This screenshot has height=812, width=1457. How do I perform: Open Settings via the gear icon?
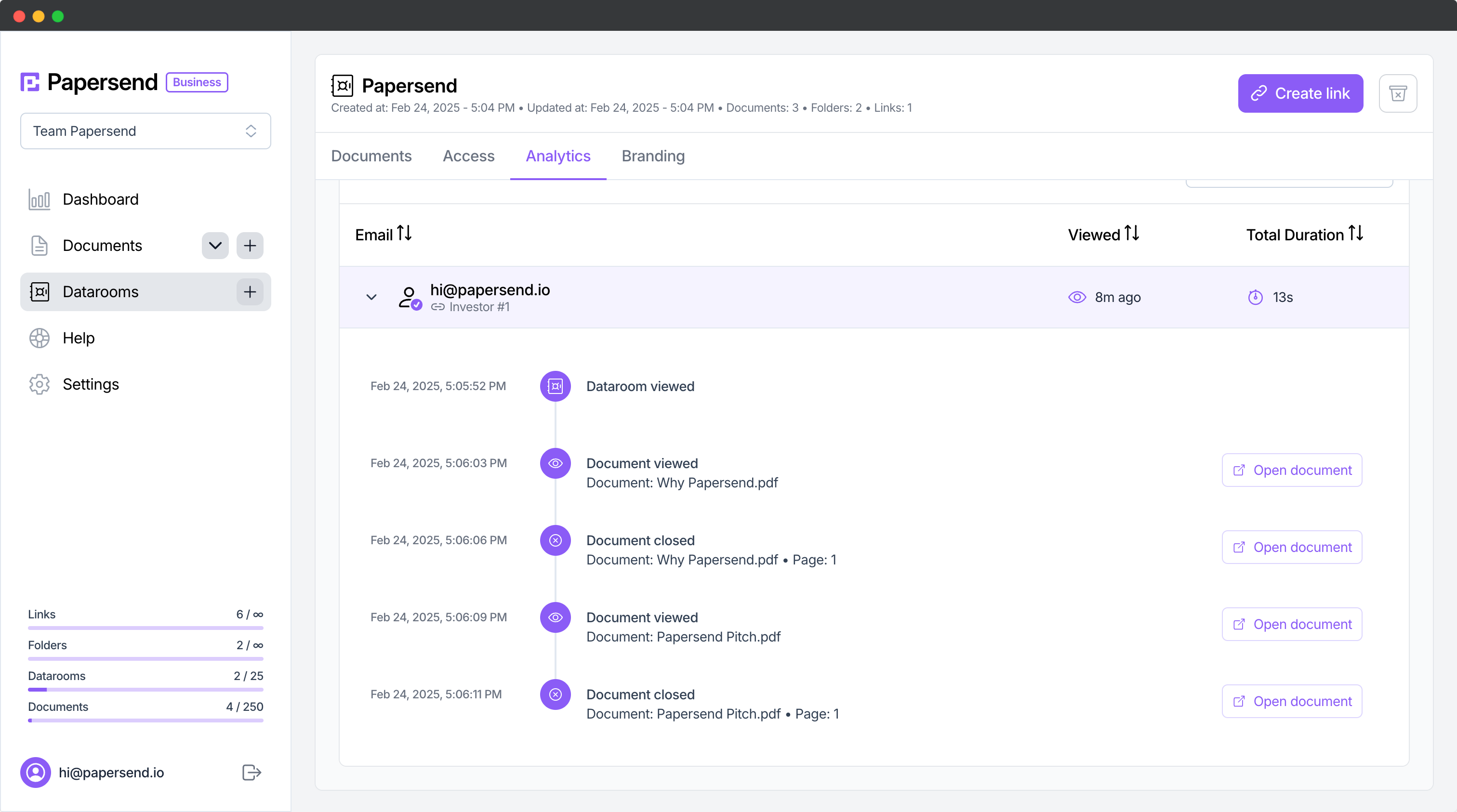(x=39, y=384)
